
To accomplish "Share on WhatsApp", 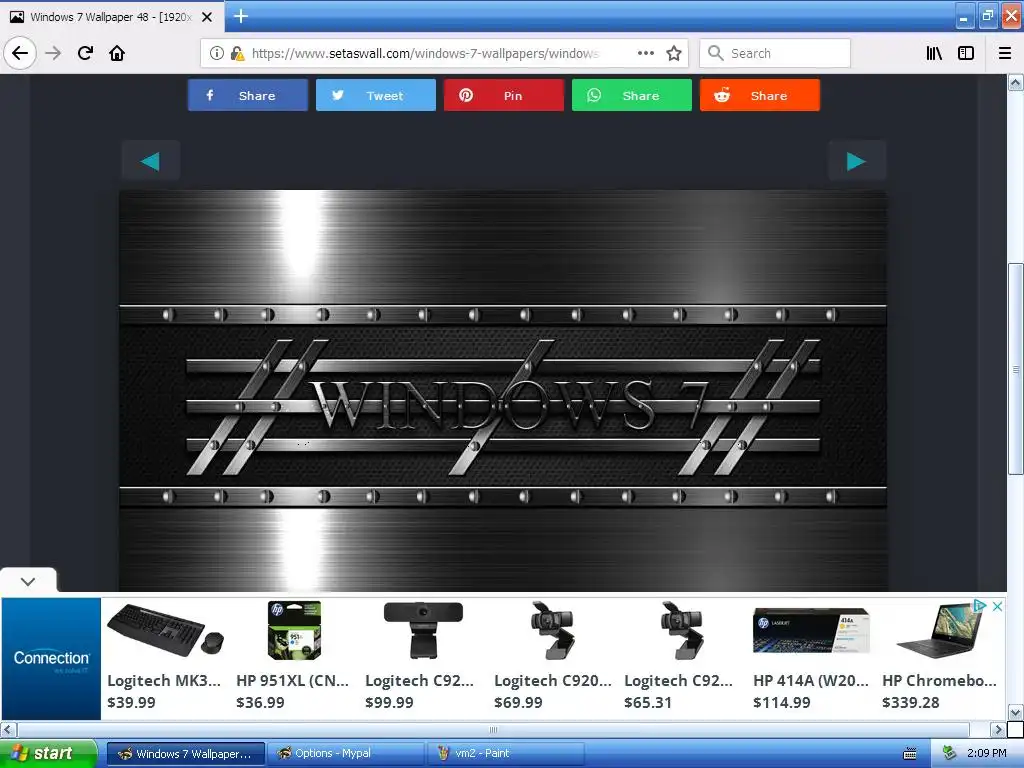I will (632, 95).
